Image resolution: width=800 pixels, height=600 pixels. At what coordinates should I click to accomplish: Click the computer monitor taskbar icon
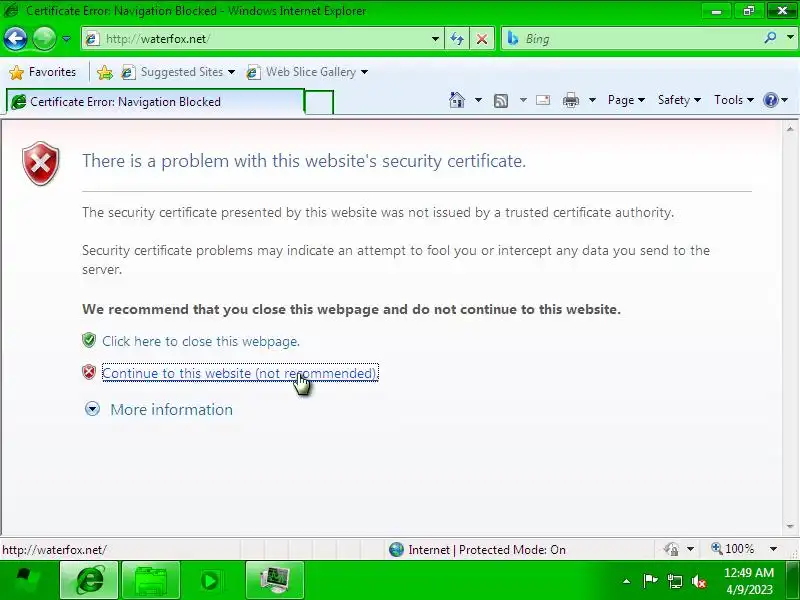[274, 580]
